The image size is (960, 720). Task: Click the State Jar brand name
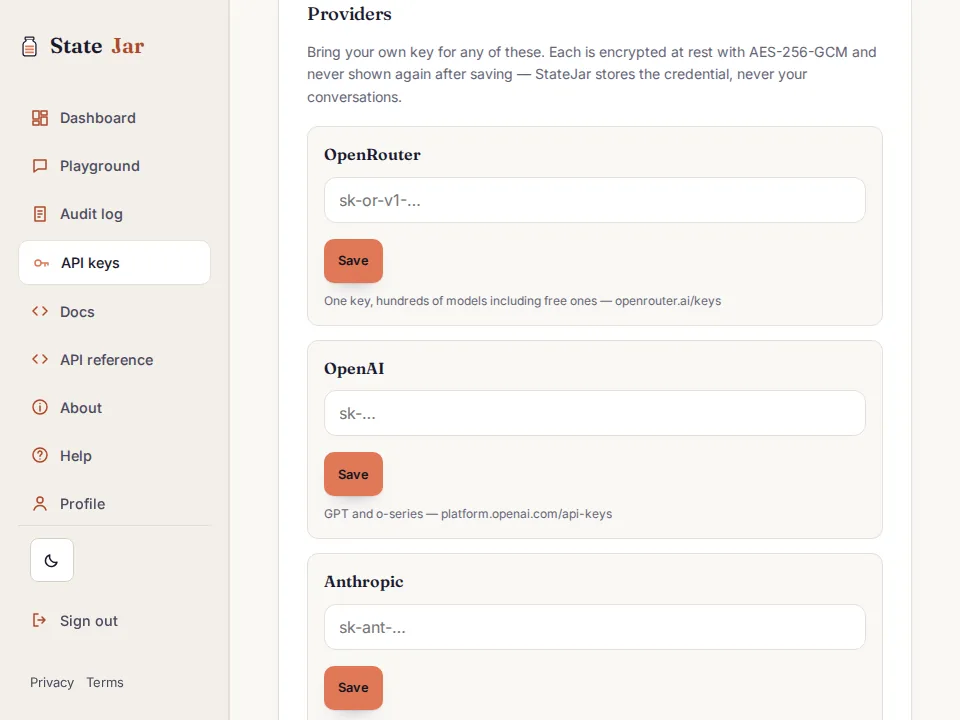click(97, 46)
